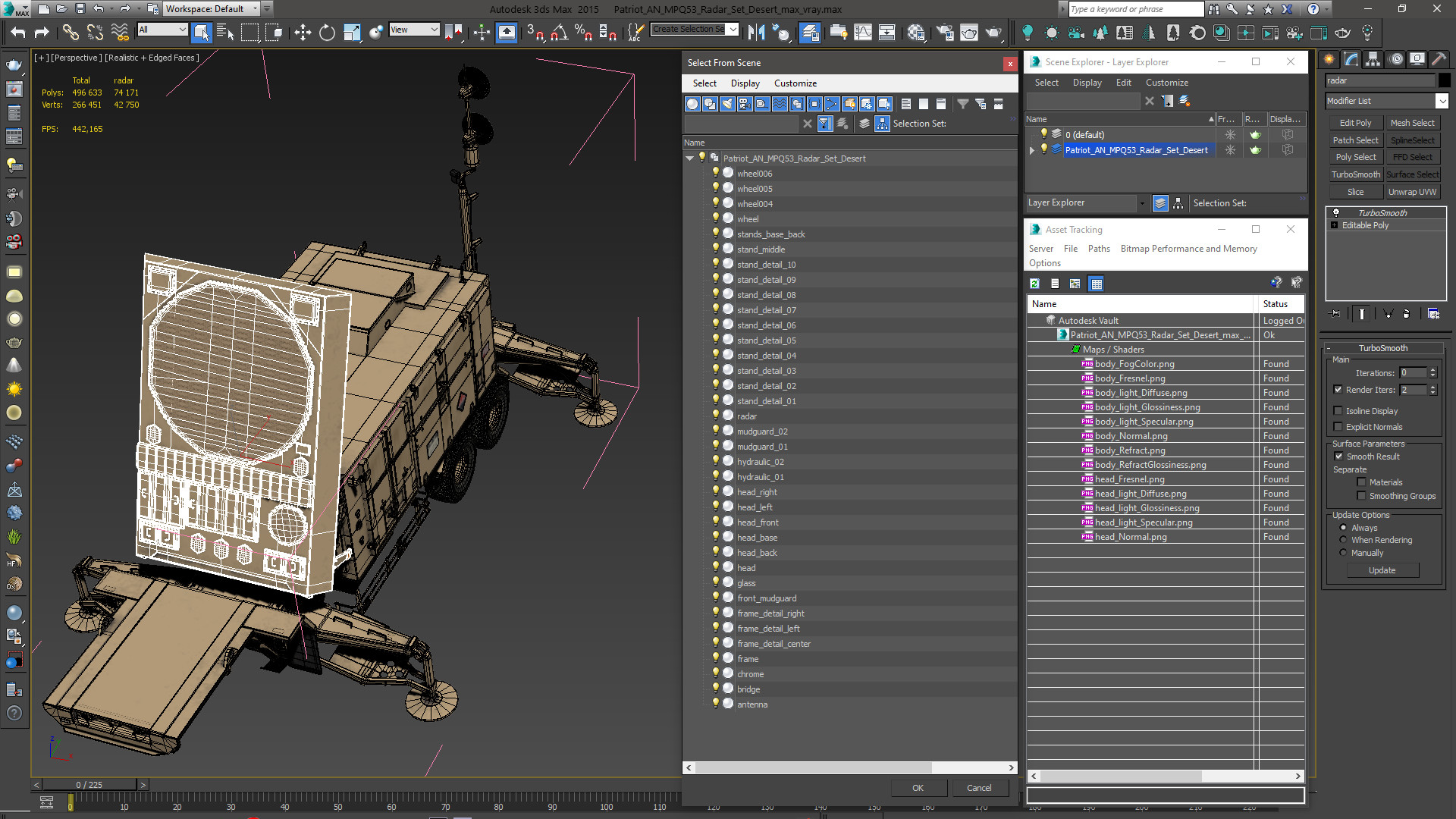1456x819 pixels.
Task: Open the Layer Explorer dropdown
Action: (1086, 203)
